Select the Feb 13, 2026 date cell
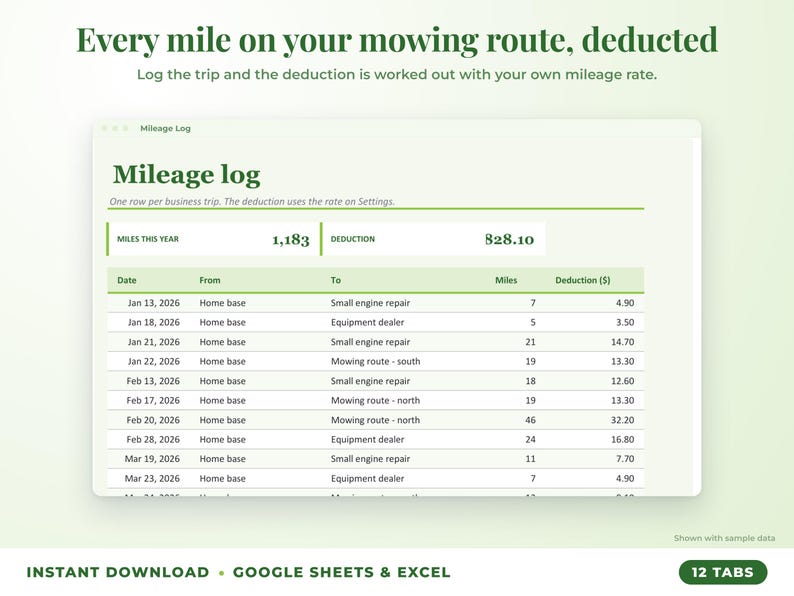 tap(153, 381)
